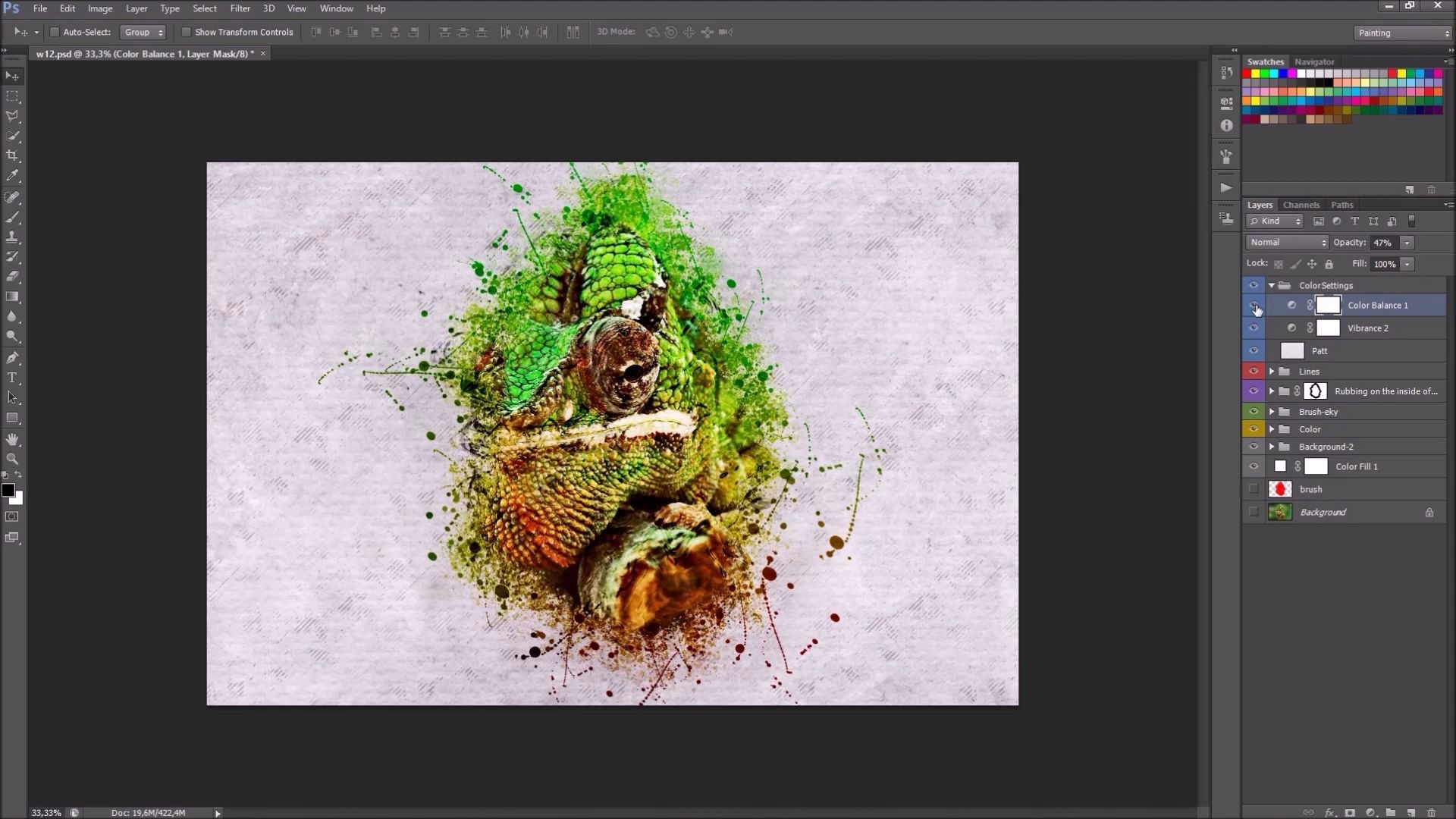Hide the Vibrance 2 layer
Image resolution: width=1456 pixels, height=819 pixels.
1254,328
